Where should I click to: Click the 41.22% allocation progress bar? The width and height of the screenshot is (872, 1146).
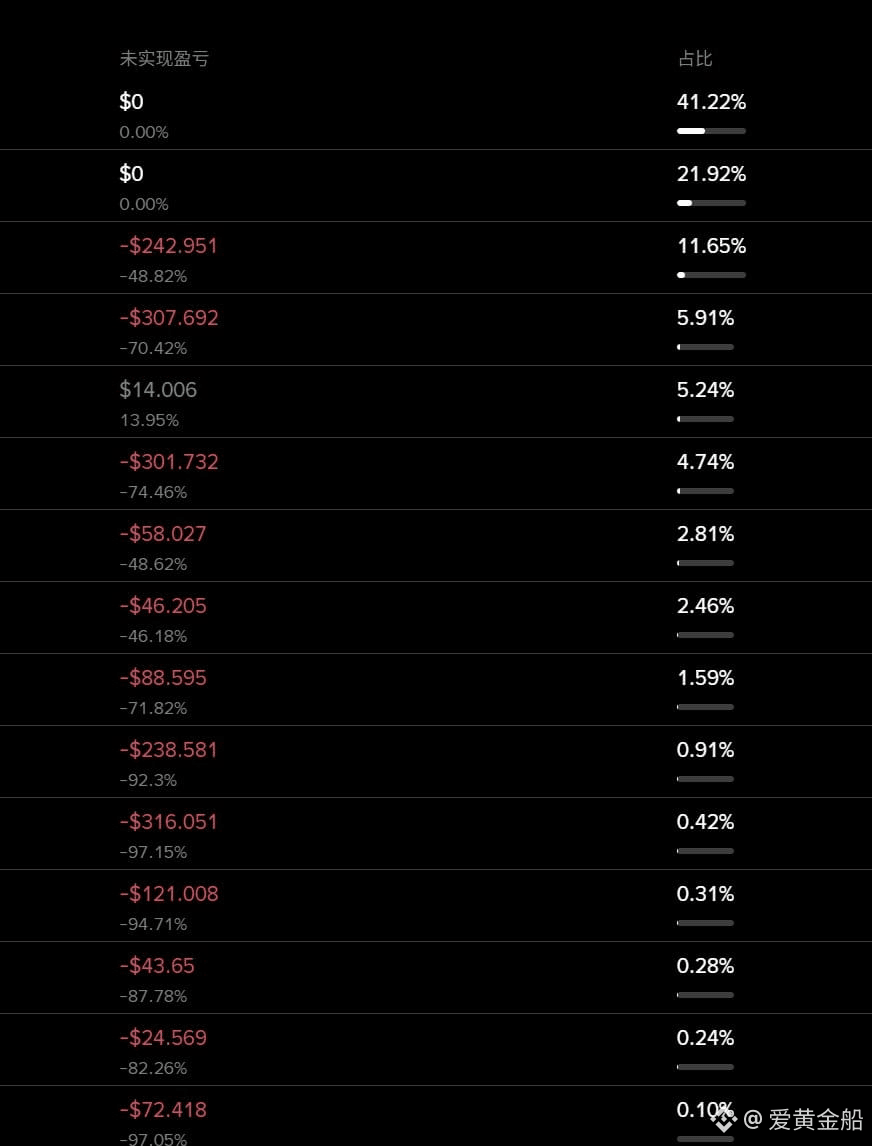(711, 131)
